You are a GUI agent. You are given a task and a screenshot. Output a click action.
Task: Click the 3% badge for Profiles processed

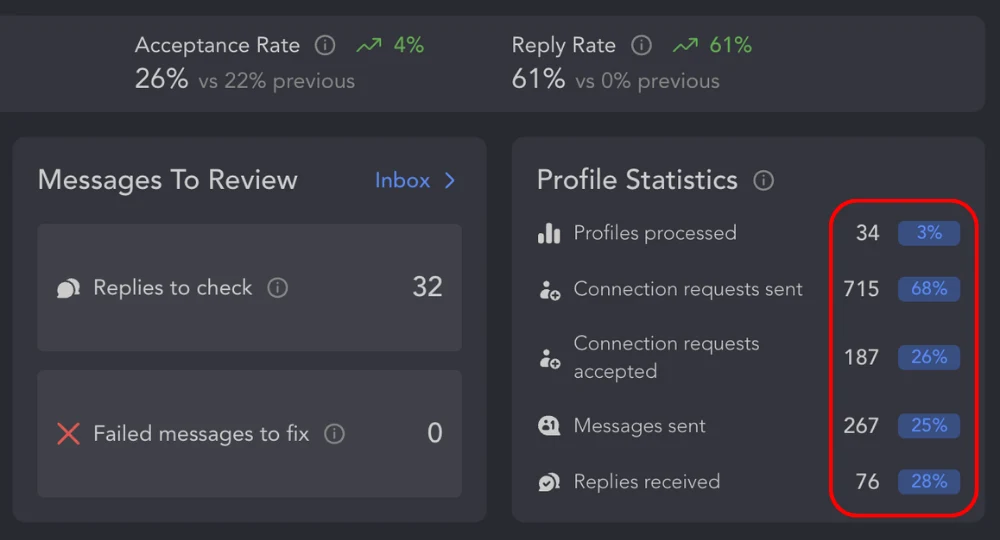[x=929, y=233]
